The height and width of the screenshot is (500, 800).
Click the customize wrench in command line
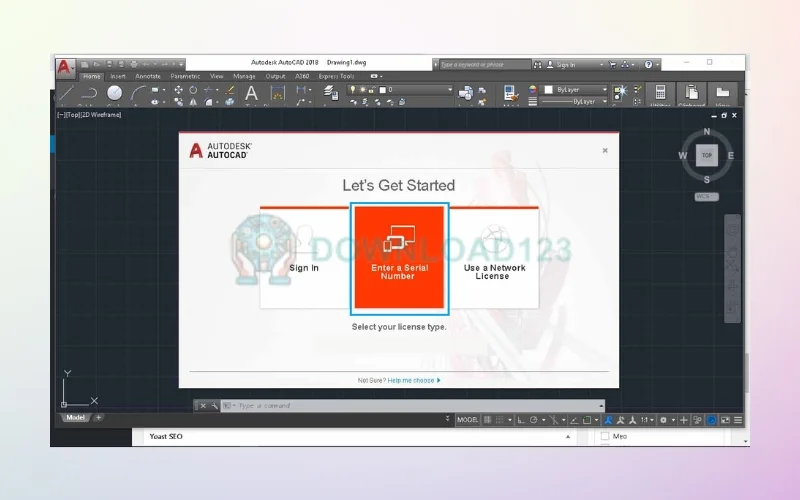click(213, 406)
